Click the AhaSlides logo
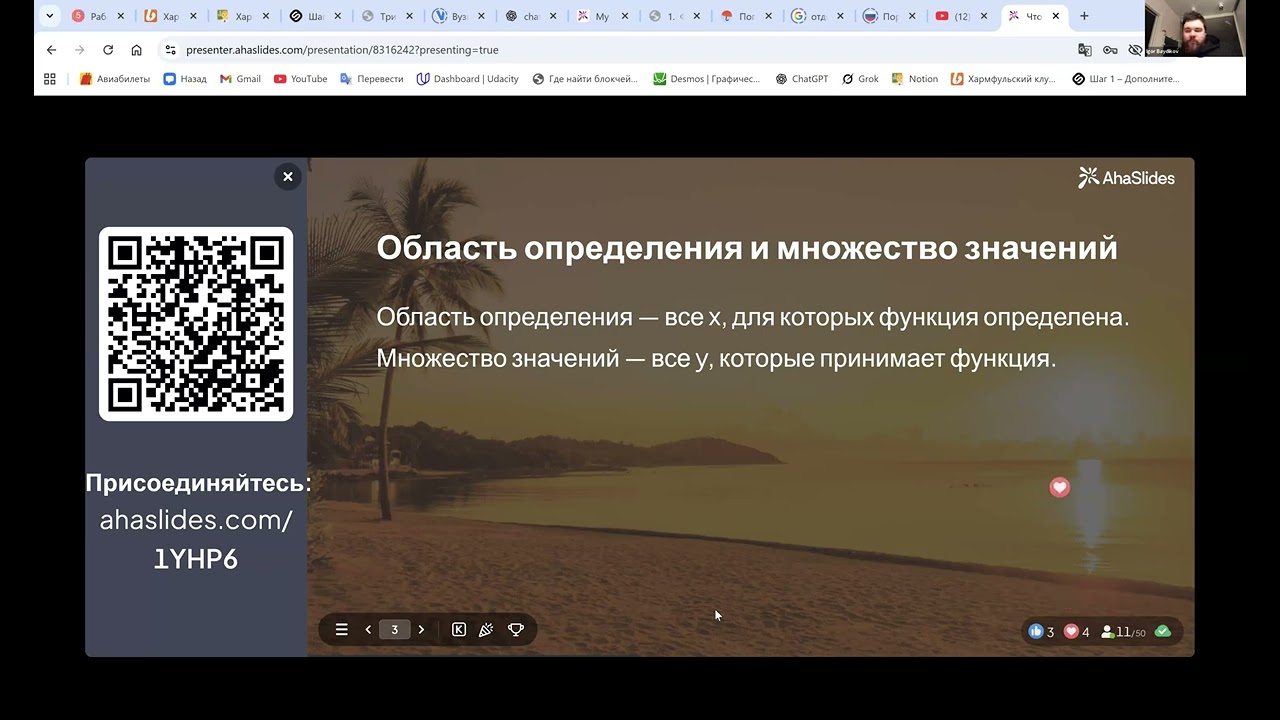 point(1126,178)
